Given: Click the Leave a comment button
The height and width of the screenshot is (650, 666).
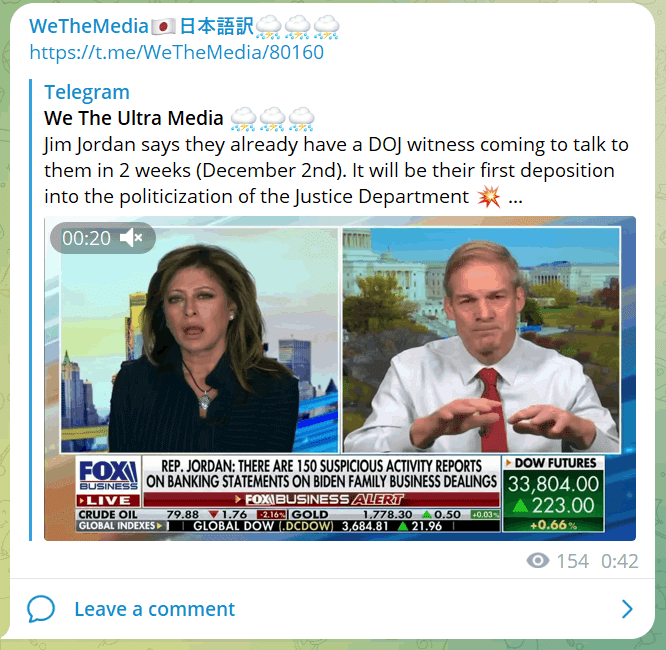Looking at the screenshot, I should tap(155, 609).
